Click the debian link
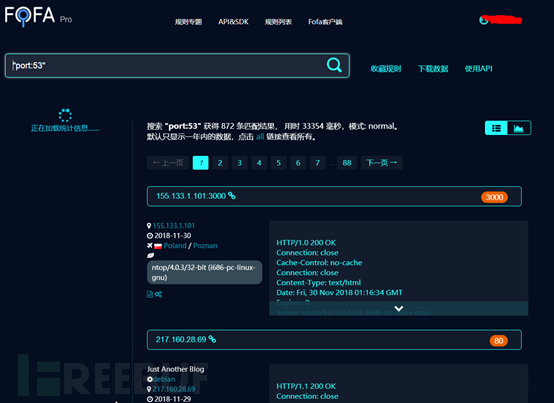554x403 pixels. pos(164,379)
